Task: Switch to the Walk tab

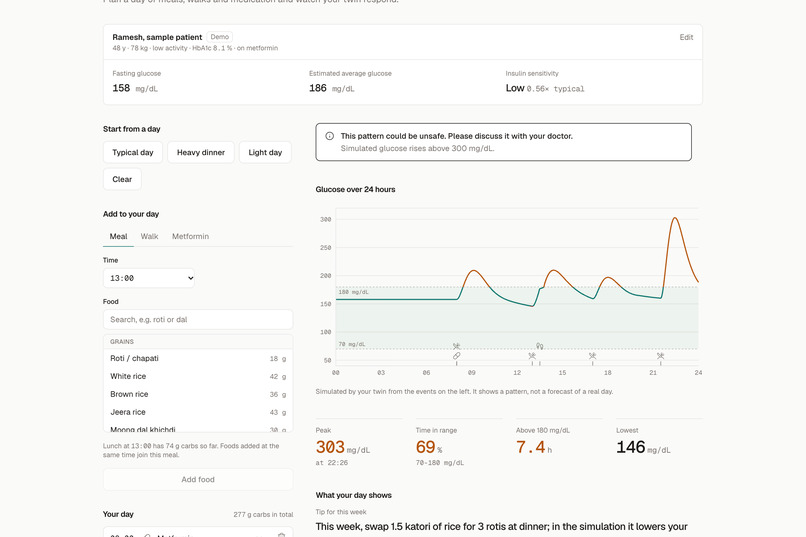Action: (x=150, y=236)
